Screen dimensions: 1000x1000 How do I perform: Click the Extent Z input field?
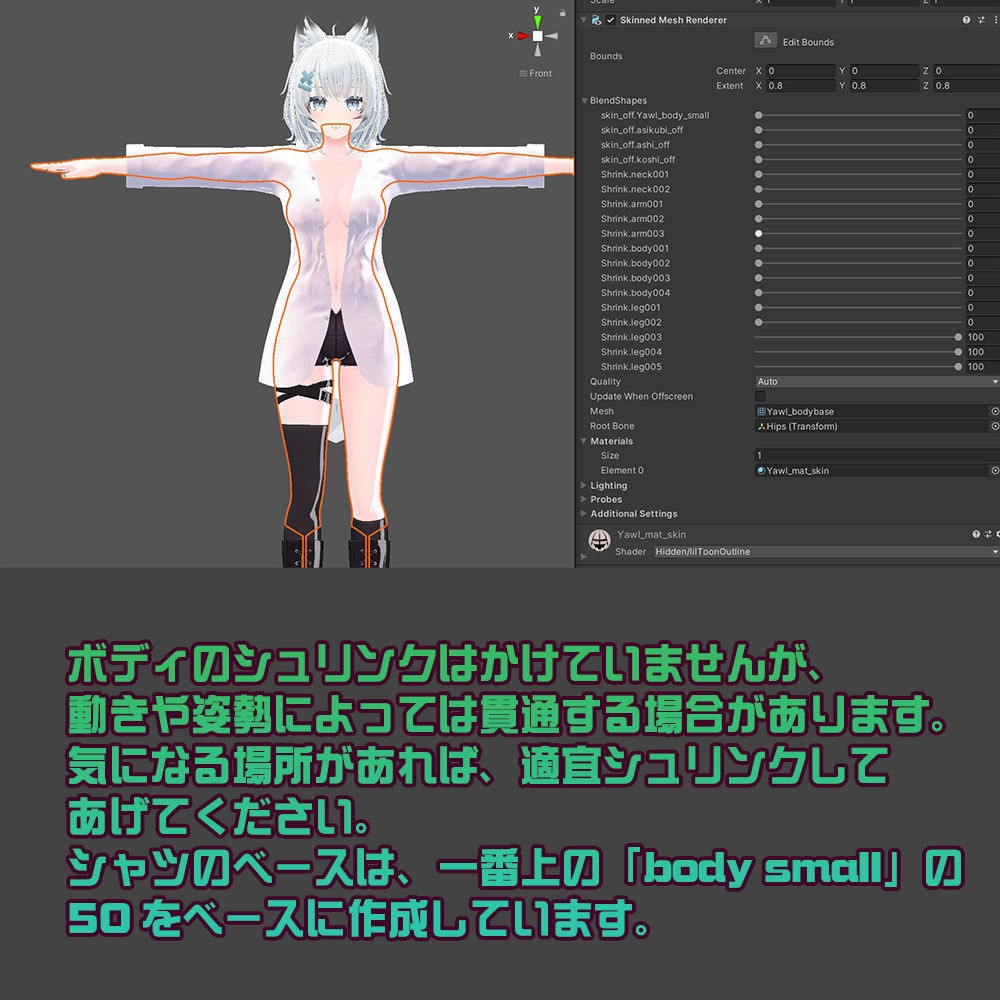click(x=966, y=85)
